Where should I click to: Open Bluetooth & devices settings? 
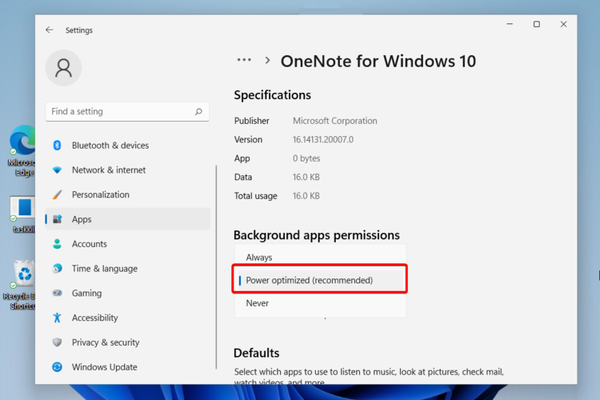click(x=110, y=145)
